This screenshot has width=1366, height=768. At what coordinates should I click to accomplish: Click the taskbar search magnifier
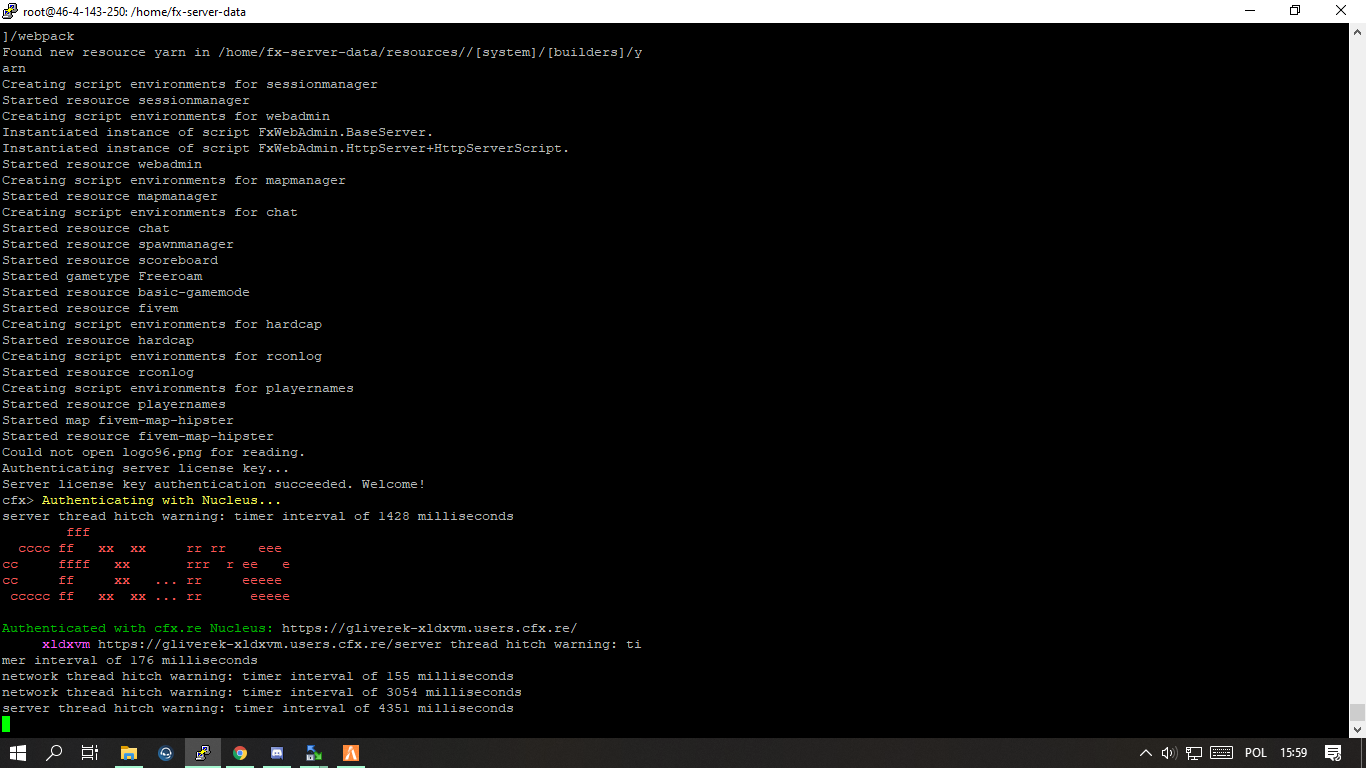point(54,753)
